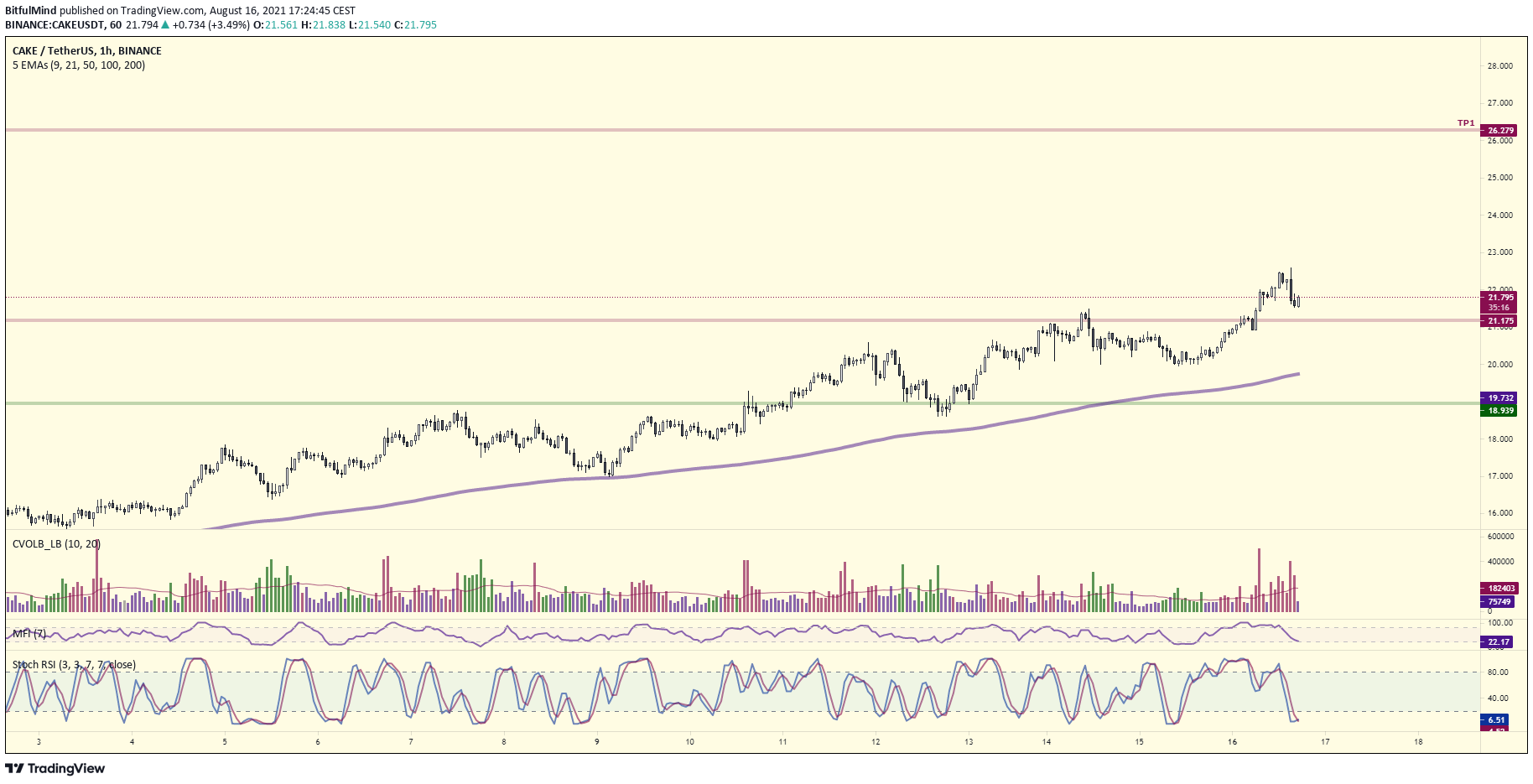Click the 16.000 price axis label
The image size is (1533, 784).
pos(1500,513)
